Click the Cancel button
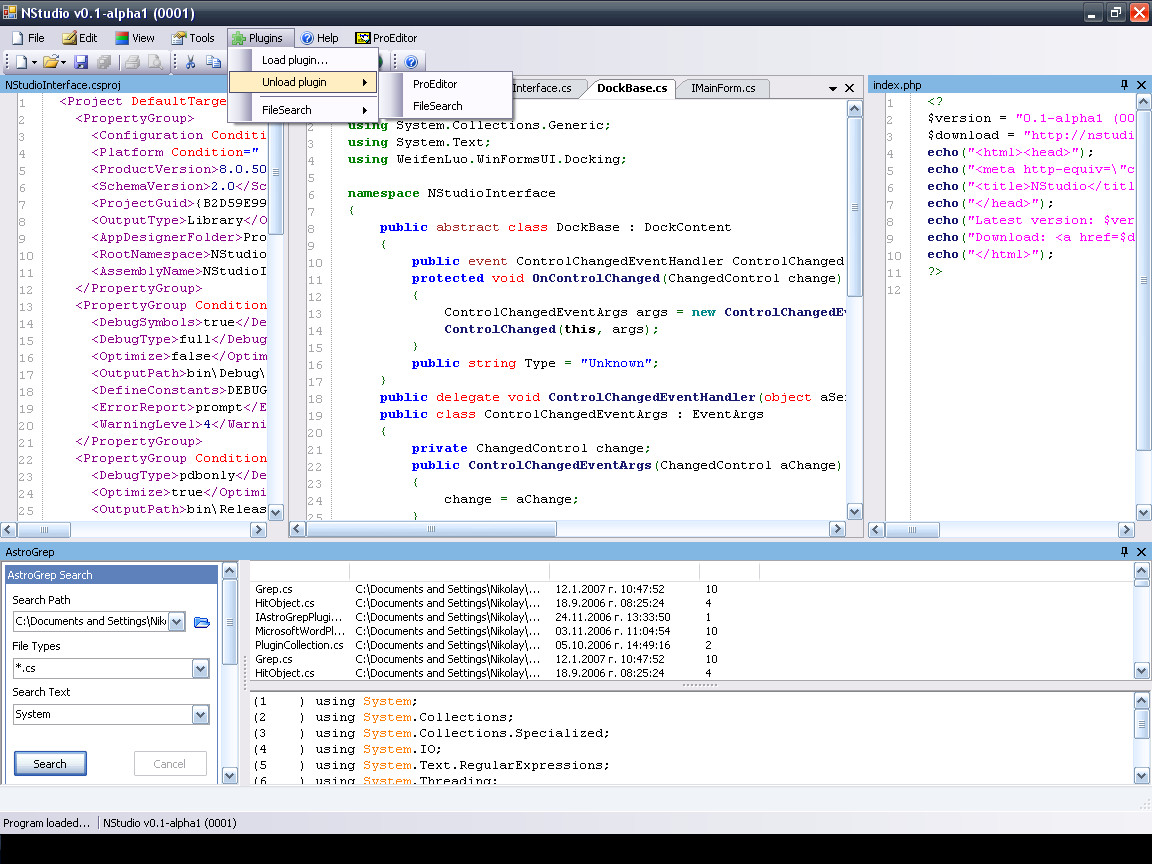The image size is (1152, 864). coord(170,764)
